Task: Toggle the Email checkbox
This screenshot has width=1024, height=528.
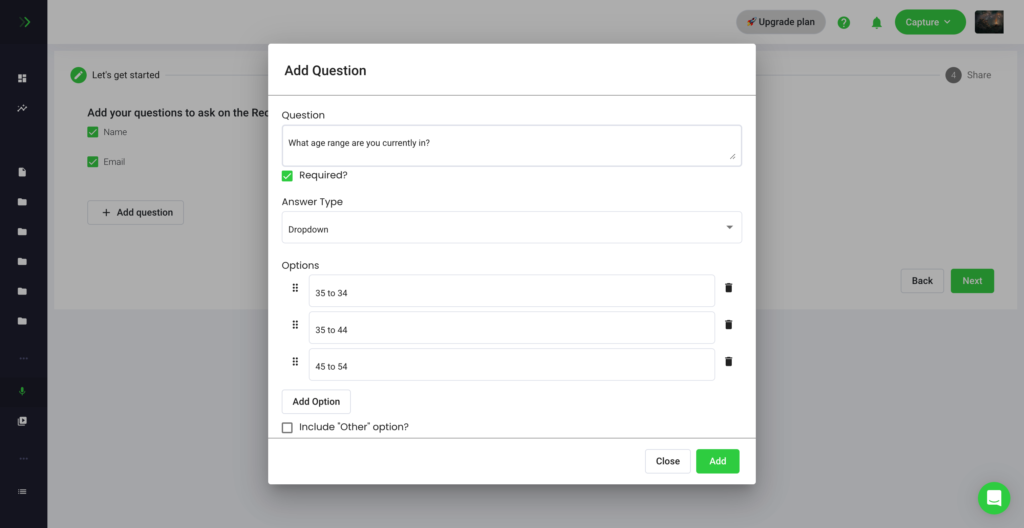Action: click(93, 162)
